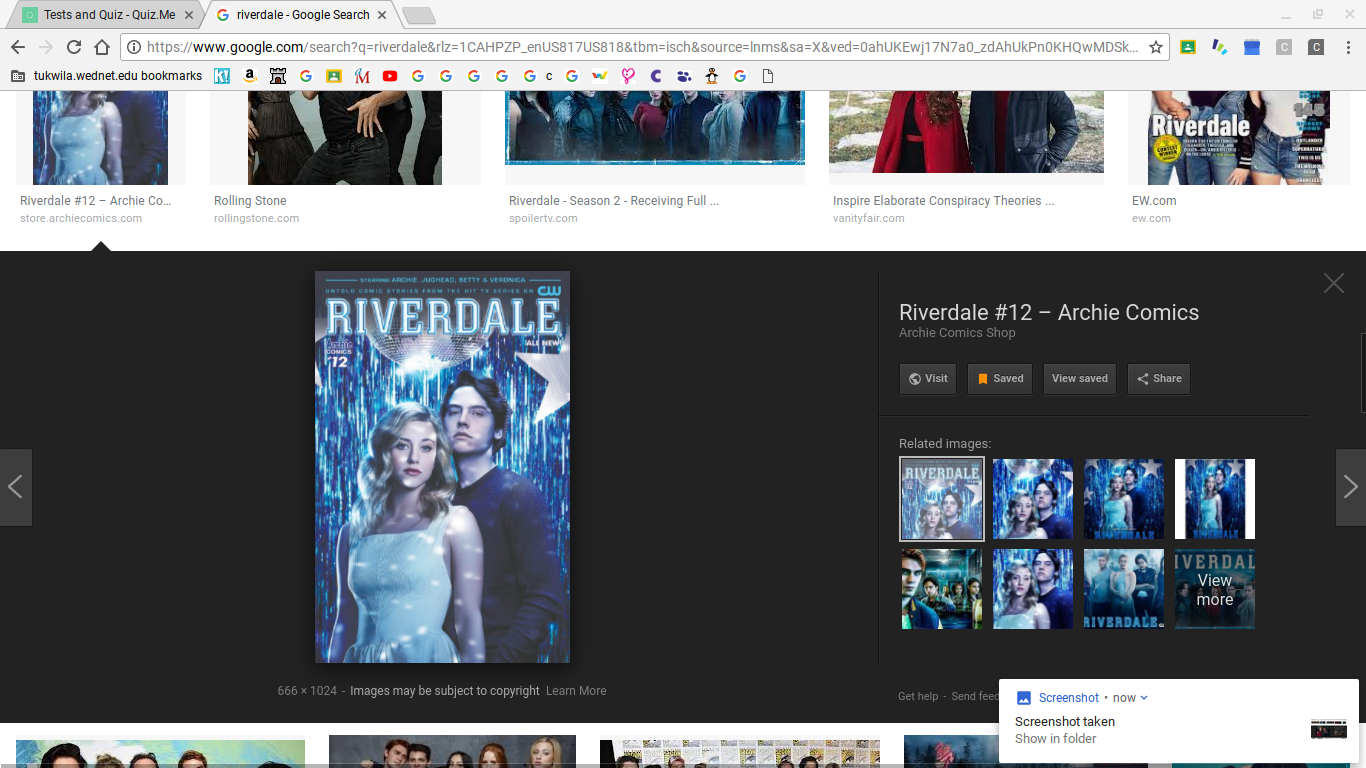This screenshot has height=768, width=1366.
Task: Open the screenshot preview thumbnail in notification
Action: [x=1328, y=729]
